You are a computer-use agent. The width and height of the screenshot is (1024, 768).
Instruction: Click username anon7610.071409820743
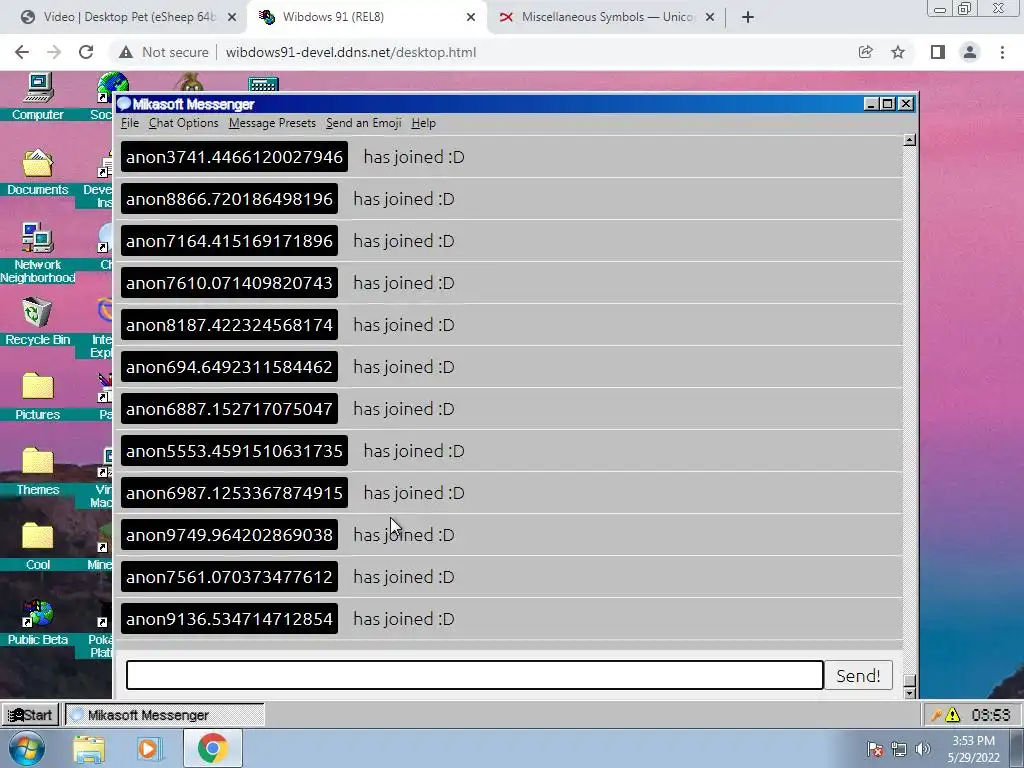click(229, 283)
